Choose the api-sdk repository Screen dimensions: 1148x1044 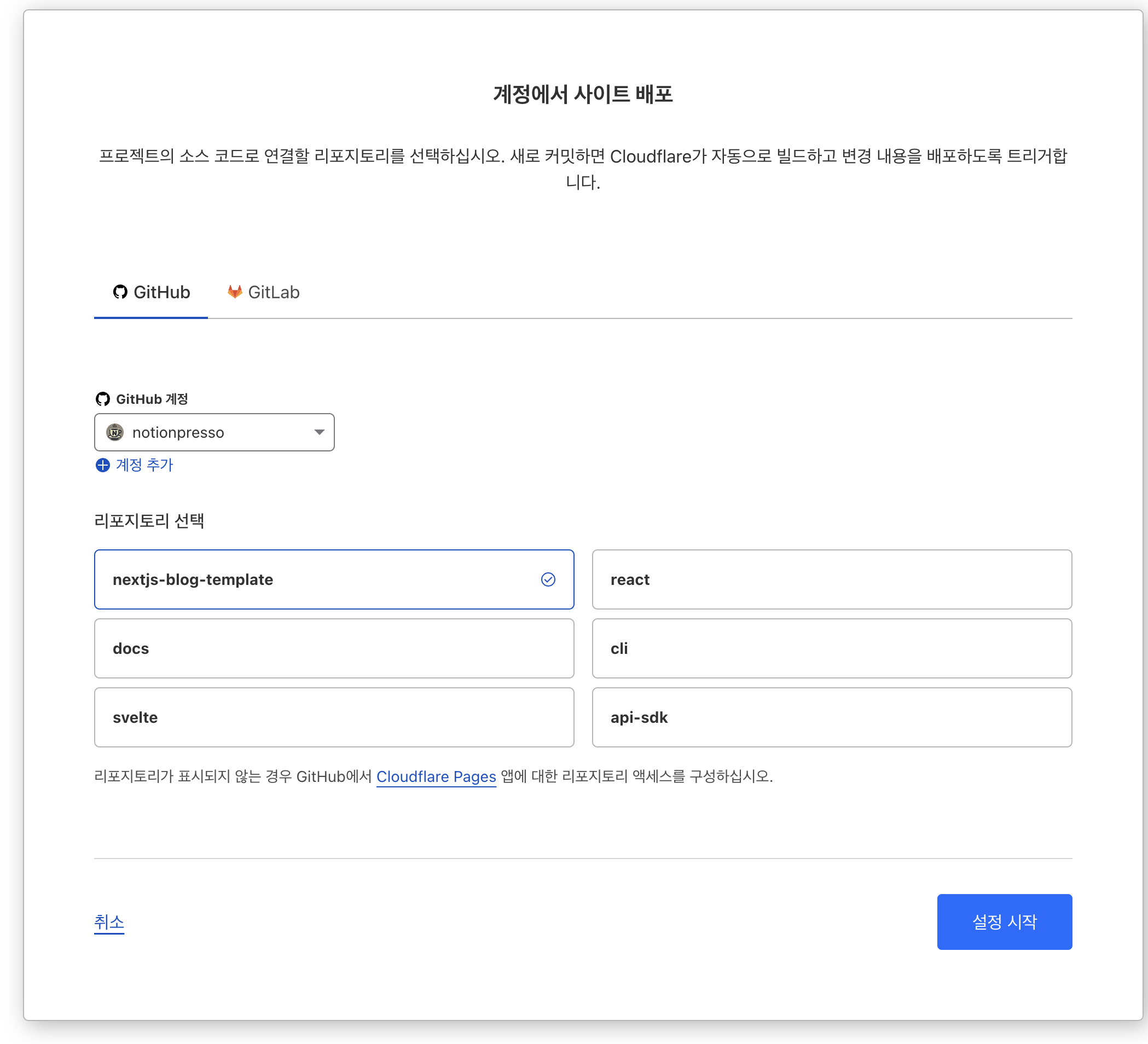pyautogui.click(x=831, y=717)
